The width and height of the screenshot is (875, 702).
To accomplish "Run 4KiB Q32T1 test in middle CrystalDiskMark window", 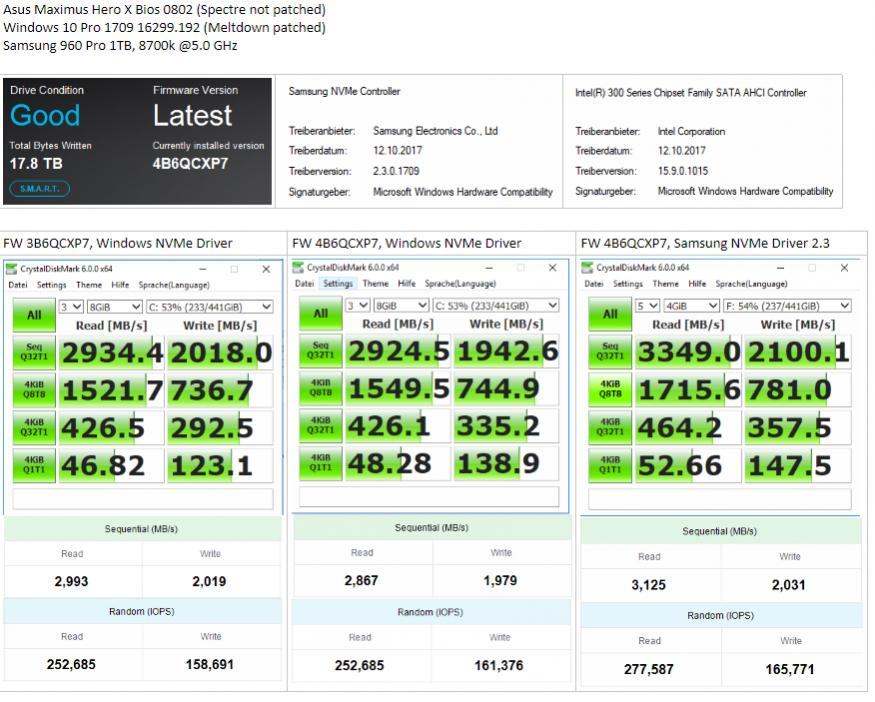I will 320,426.
